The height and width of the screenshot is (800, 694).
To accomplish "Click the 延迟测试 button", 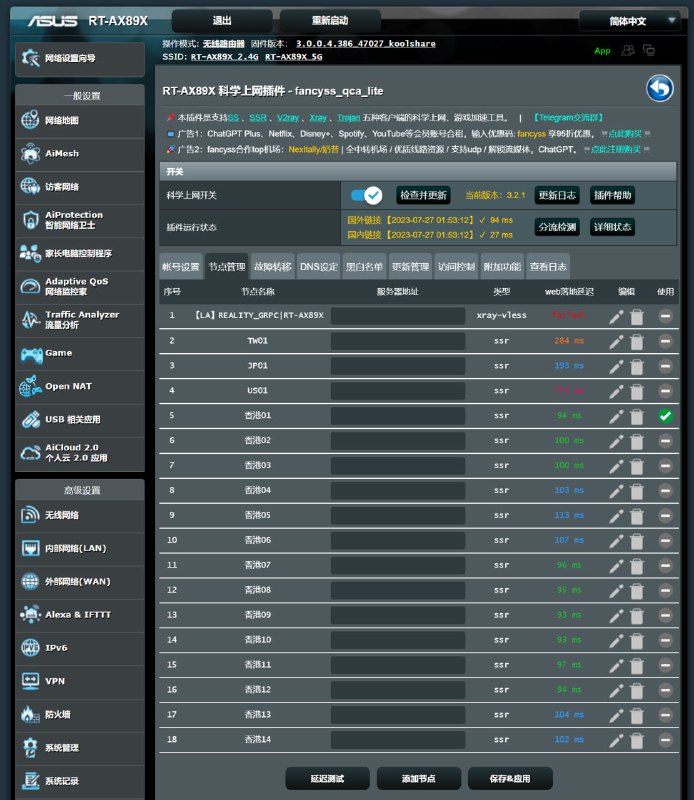I will pyautogui.click(x=327, y=779).
